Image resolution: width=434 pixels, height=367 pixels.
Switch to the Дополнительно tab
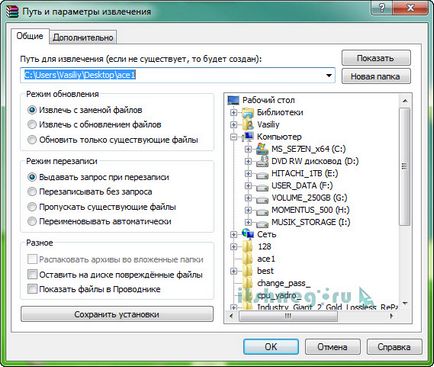[x=83, y=37]
